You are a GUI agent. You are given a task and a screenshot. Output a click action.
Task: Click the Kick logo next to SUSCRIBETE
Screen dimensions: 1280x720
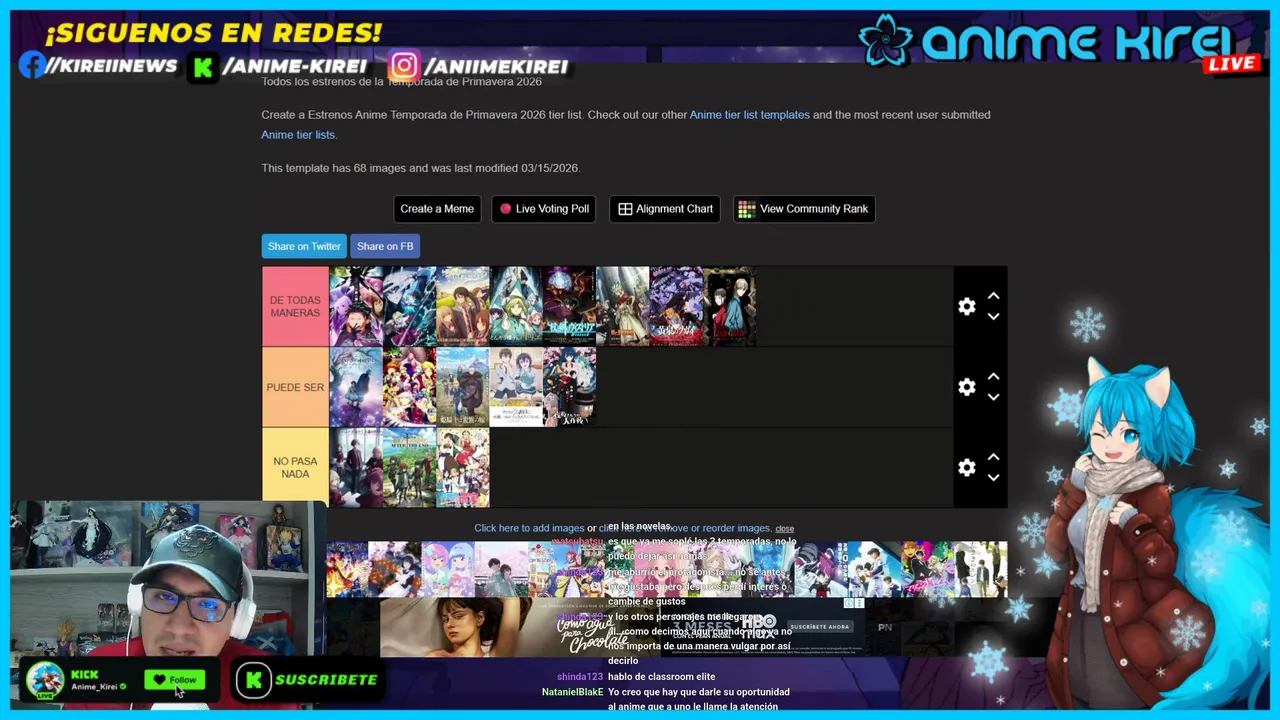(253, 679)
